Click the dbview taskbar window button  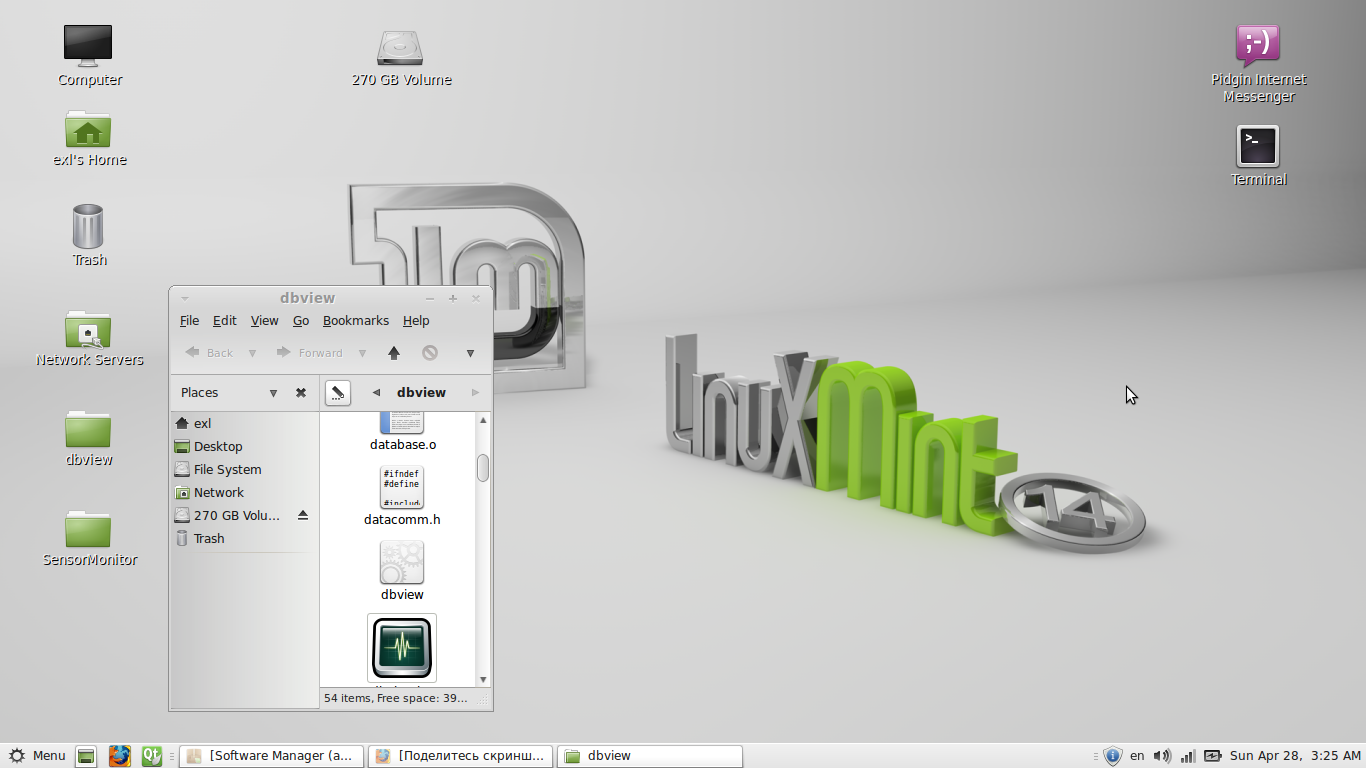pos(649,756)
